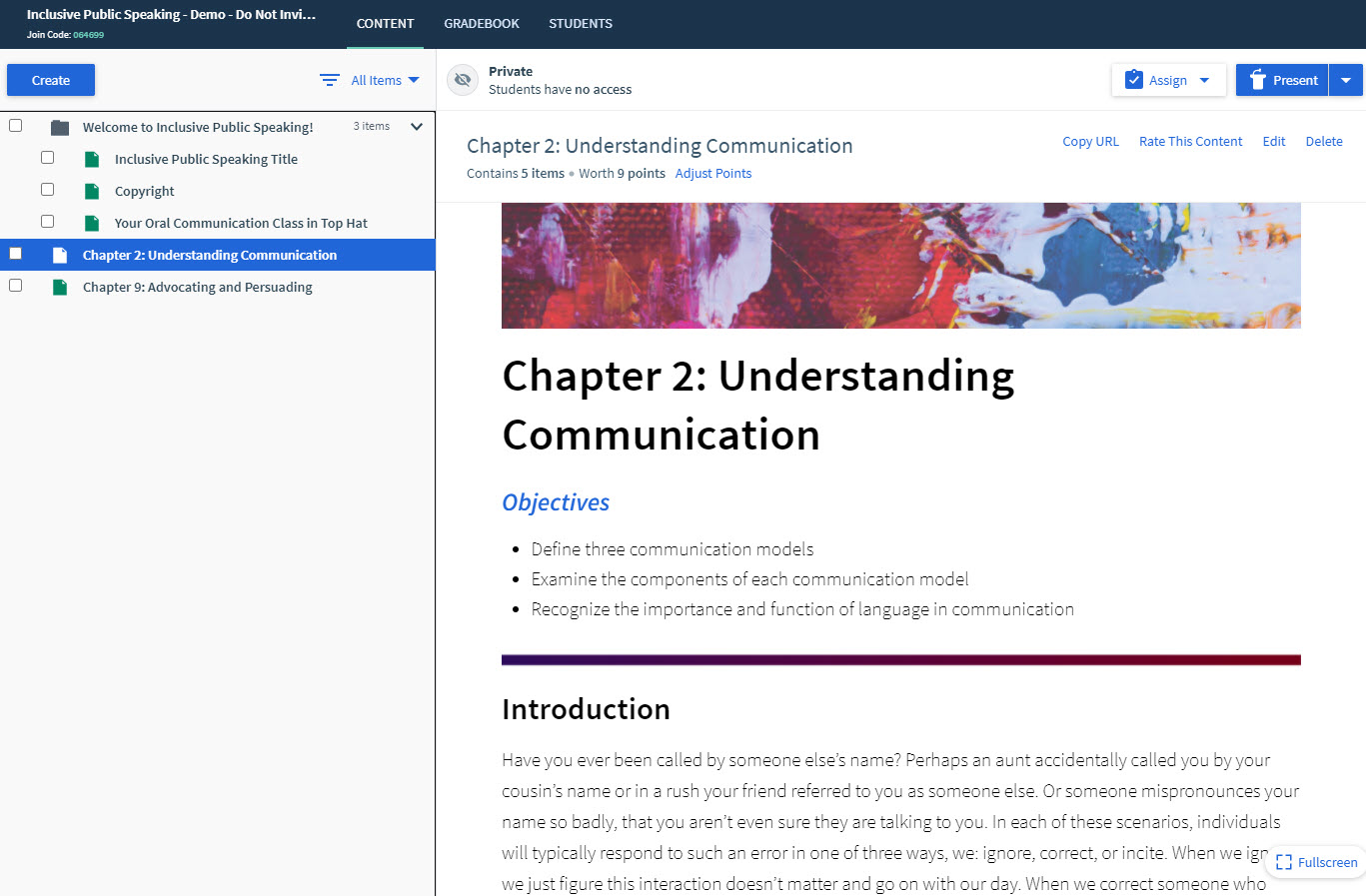Check the Welcome to Inclusive Public Speaking checkbox
The height and width of the screenshot is (896, 1366).
tap(16, 126)
